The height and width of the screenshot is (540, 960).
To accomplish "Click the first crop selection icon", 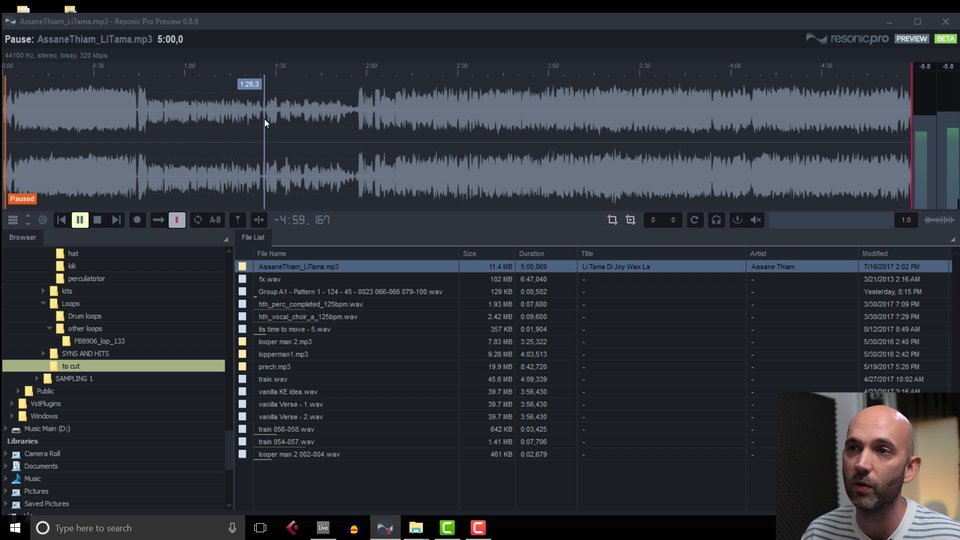I will click(x=612, y=220).
